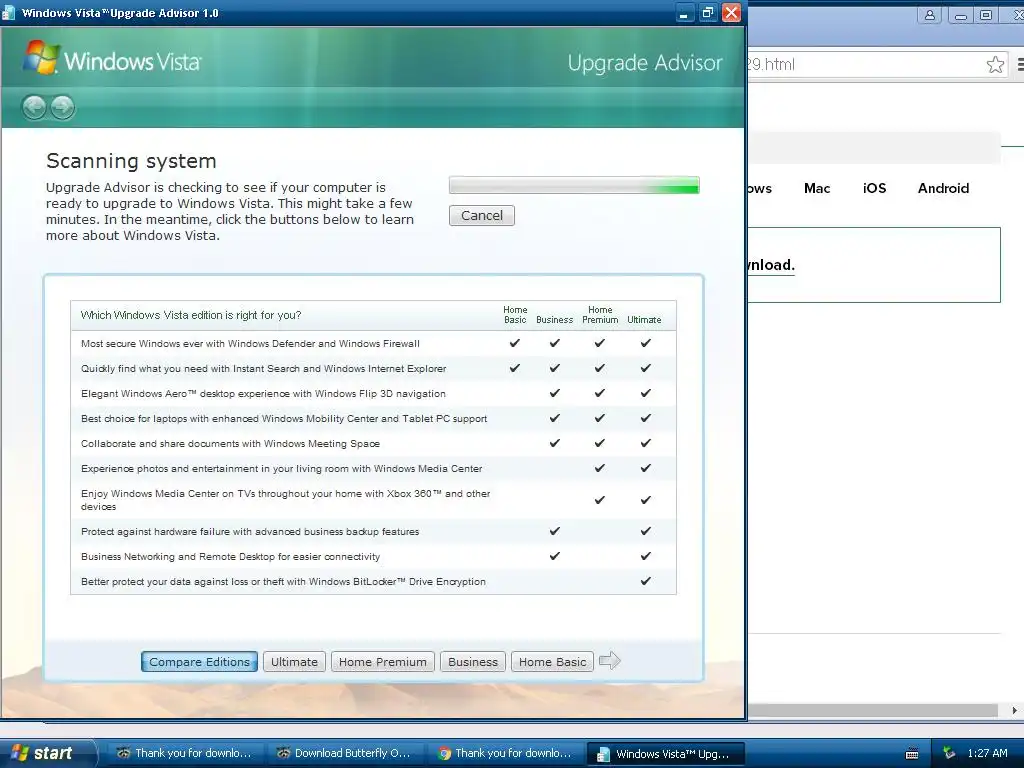Click Business checkmark in 'Business Networking' row

[x=554, y=556]
